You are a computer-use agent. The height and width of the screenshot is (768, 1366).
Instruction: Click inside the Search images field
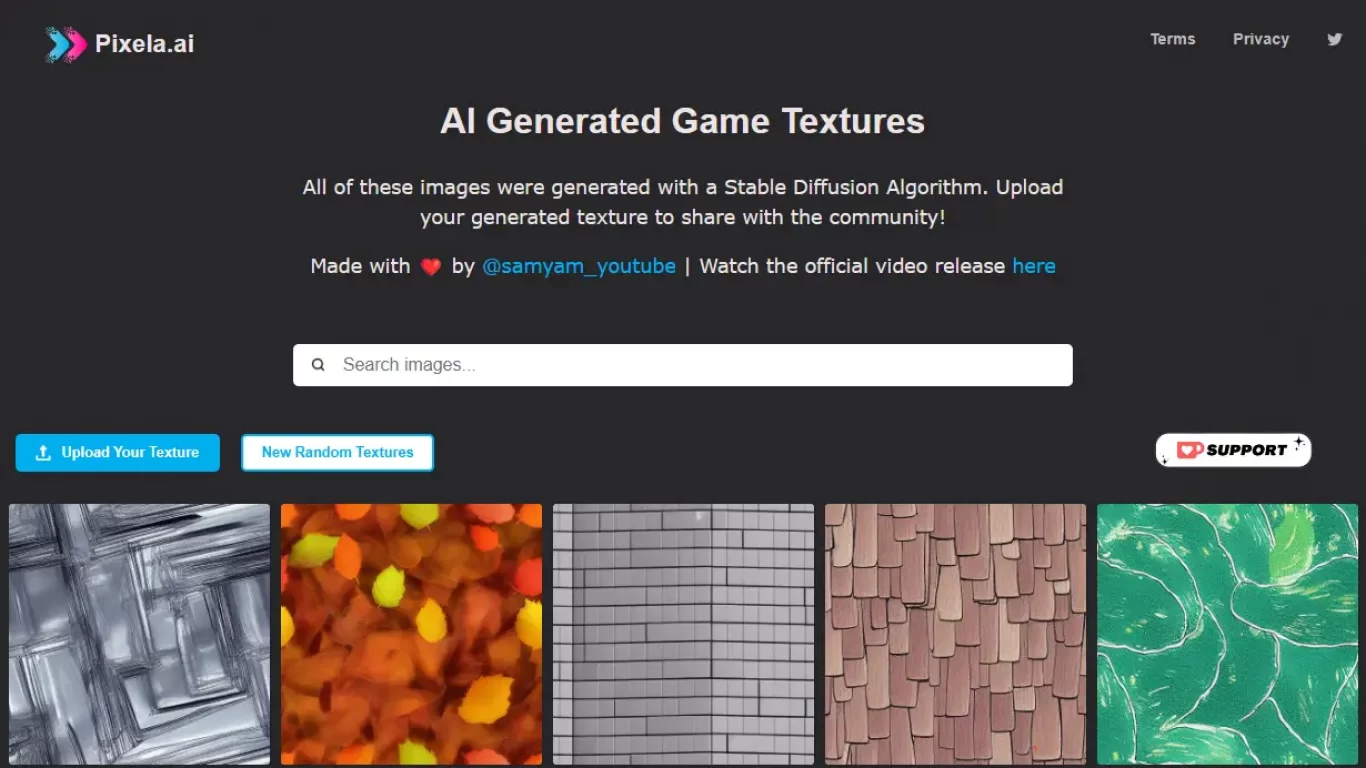point(600,364)
